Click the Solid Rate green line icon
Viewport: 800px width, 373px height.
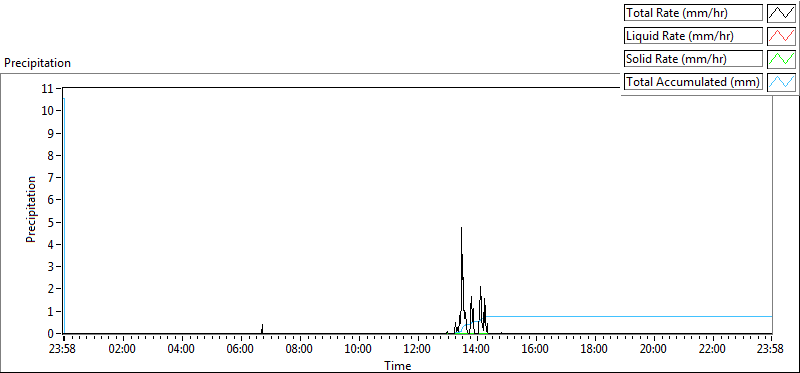pyautogui.click(x=781, y=59)
